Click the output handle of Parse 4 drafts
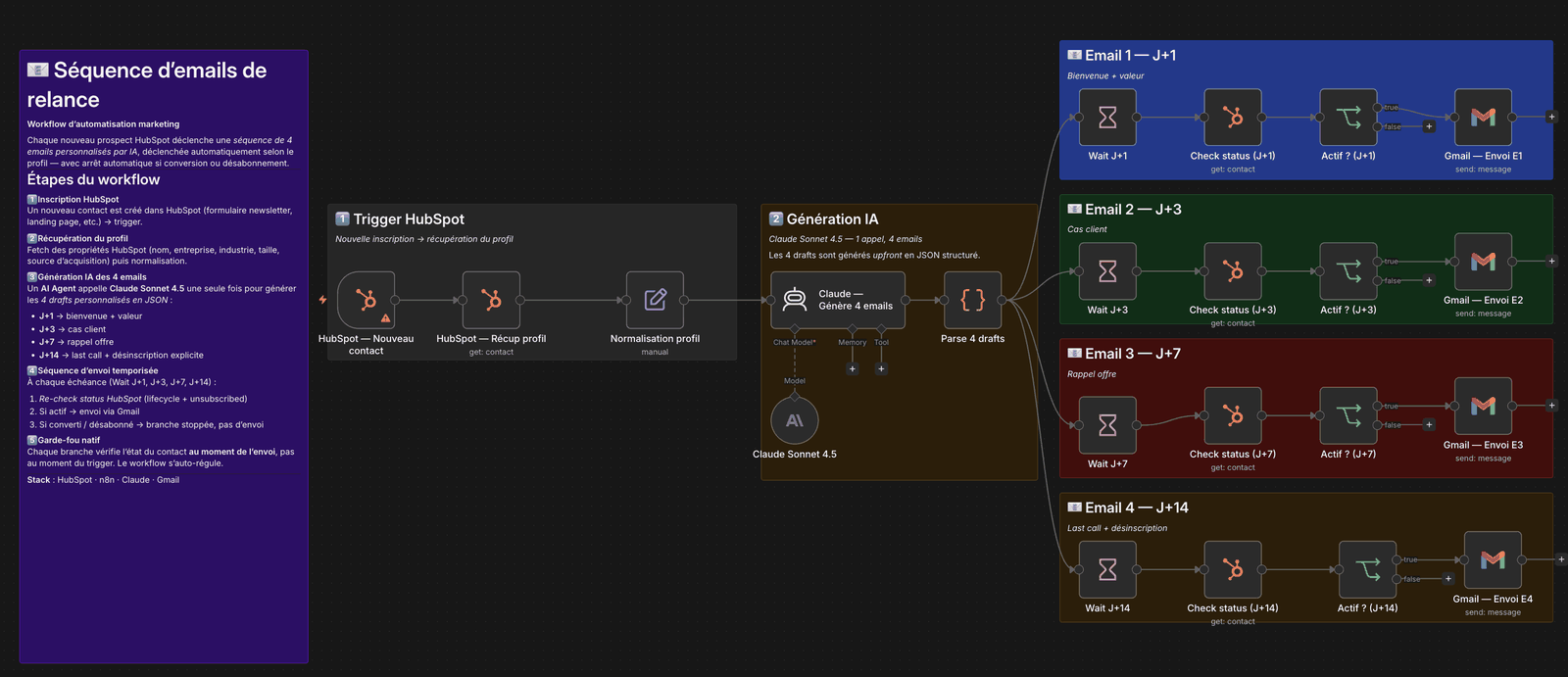1568x677 pixels. point(1002,300)
